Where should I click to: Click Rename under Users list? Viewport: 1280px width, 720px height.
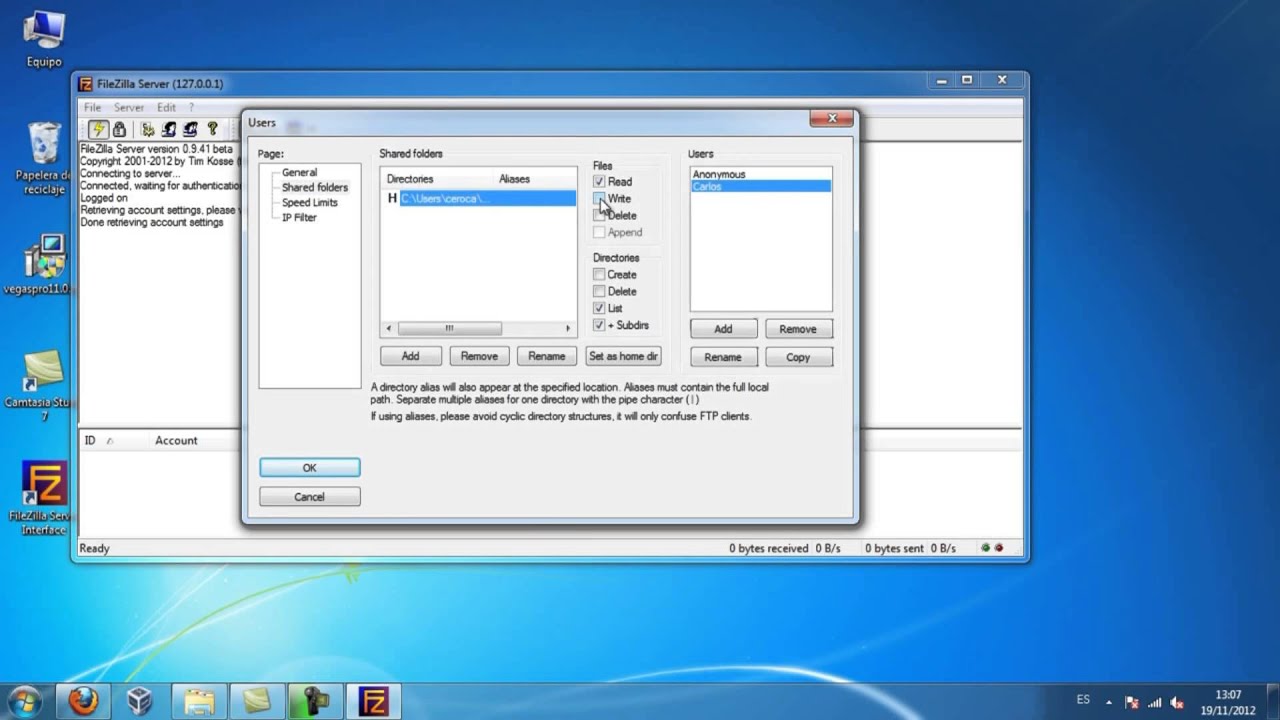click(723, 357)
